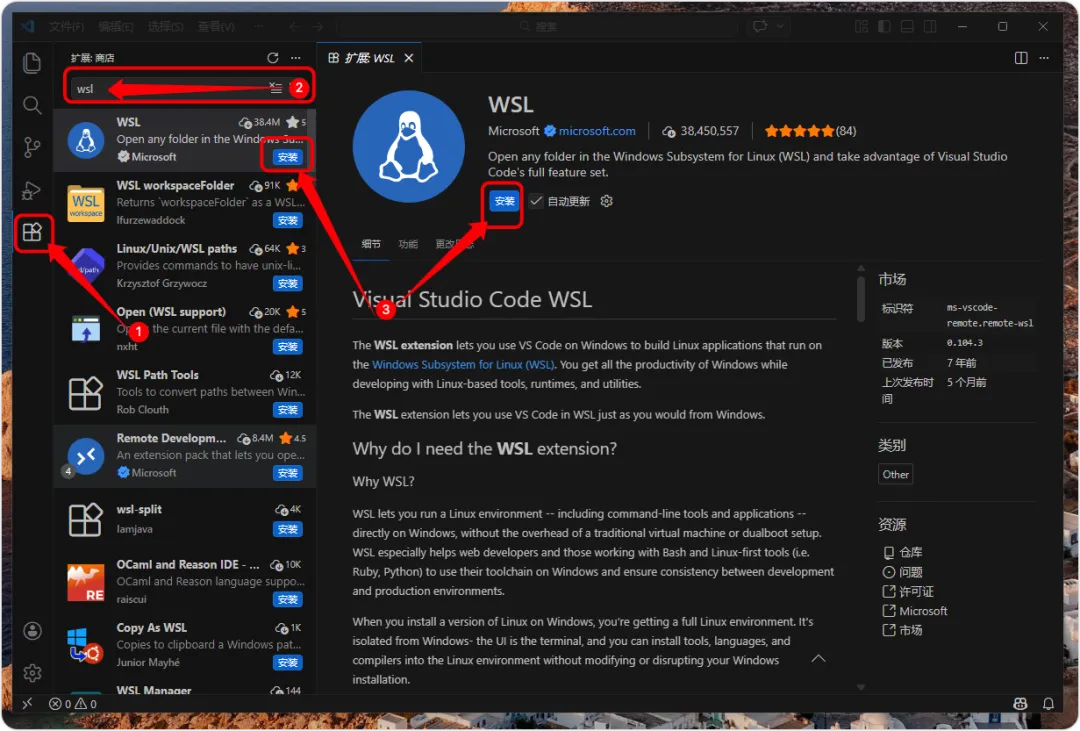
Task: Open the 许可证 resource link
Action: [x=908, y=591]
